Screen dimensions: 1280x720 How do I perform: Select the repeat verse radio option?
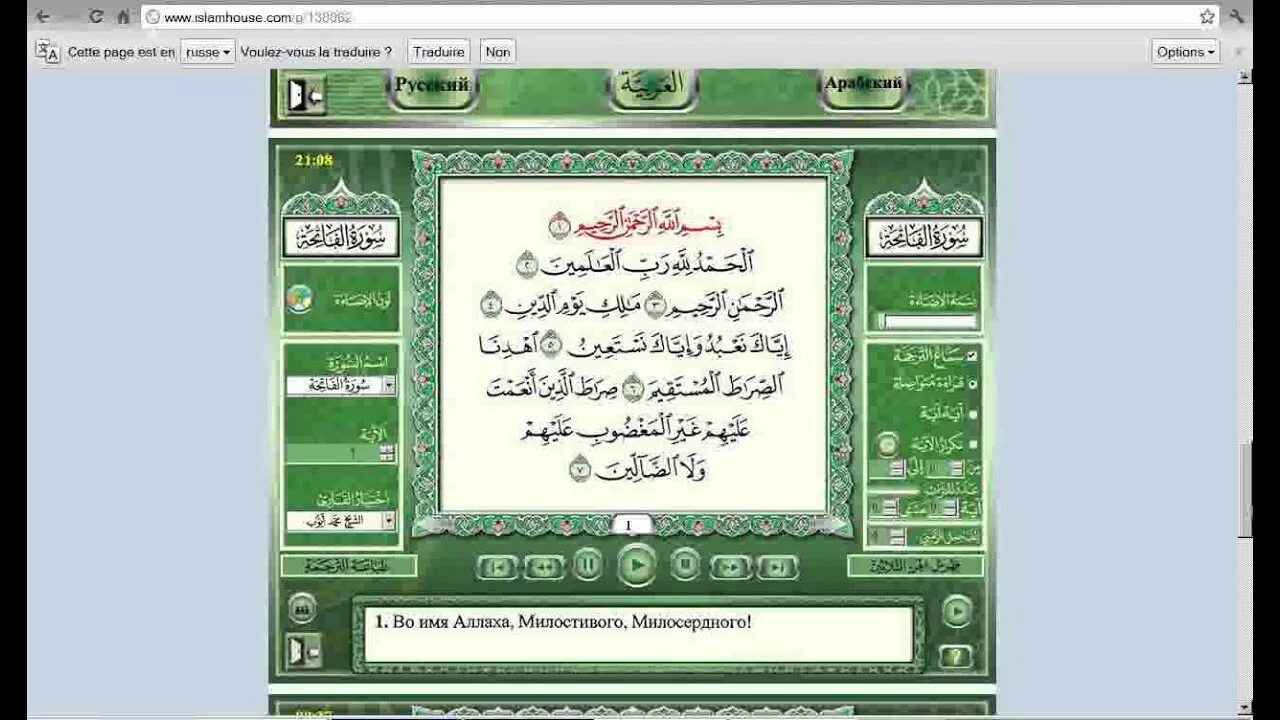972,443
